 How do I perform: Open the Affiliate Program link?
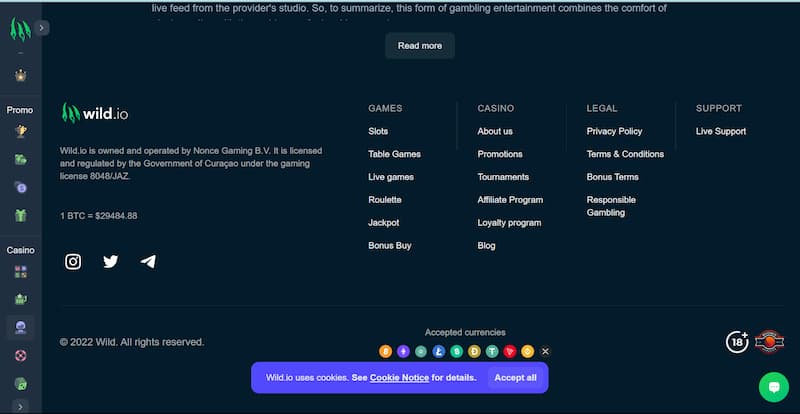click(x=510, y=200)
